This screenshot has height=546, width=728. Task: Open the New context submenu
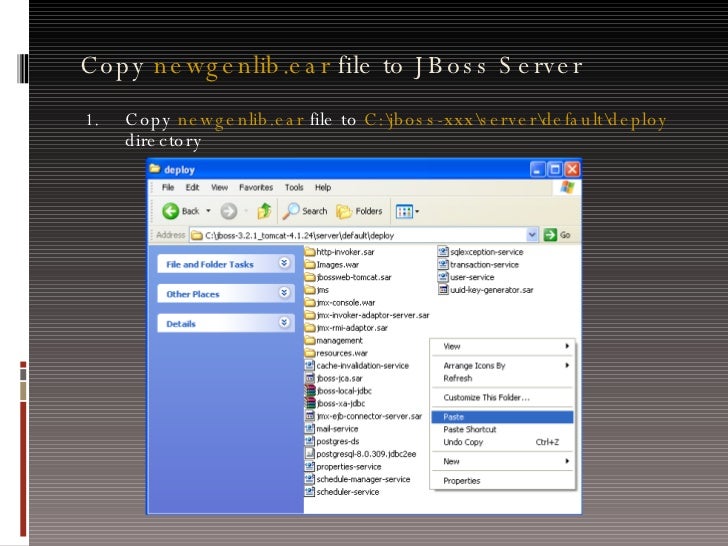[x=502, y=461]
